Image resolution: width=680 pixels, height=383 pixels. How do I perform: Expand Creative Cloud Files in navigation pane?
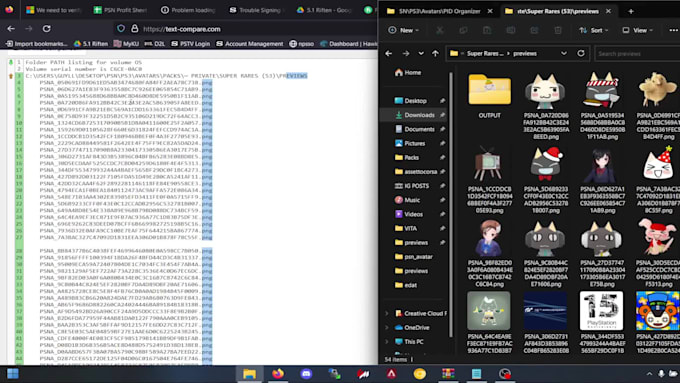[x=387, y=313]
